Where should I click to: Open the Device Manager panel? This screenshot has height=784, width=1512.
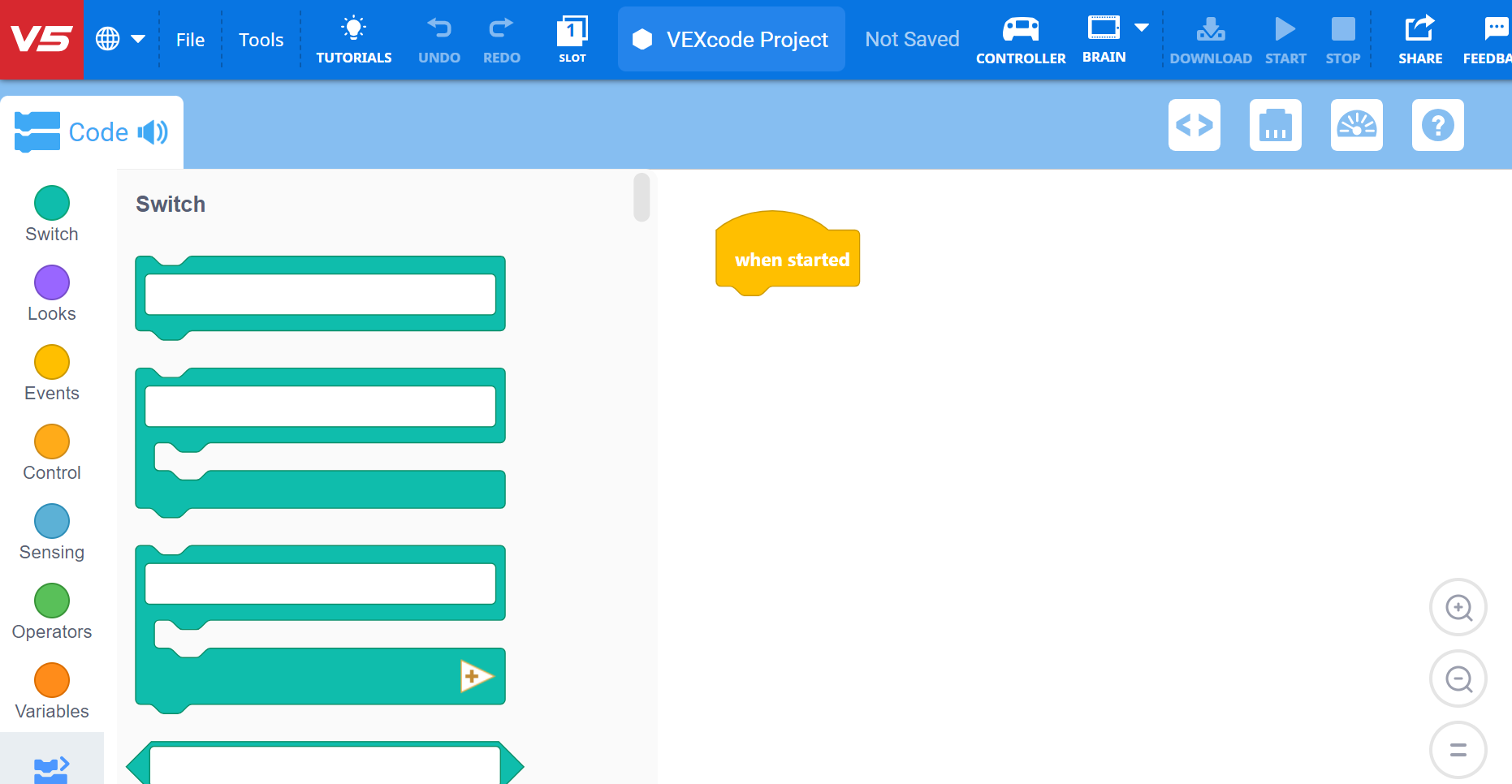click(1275, 125)
